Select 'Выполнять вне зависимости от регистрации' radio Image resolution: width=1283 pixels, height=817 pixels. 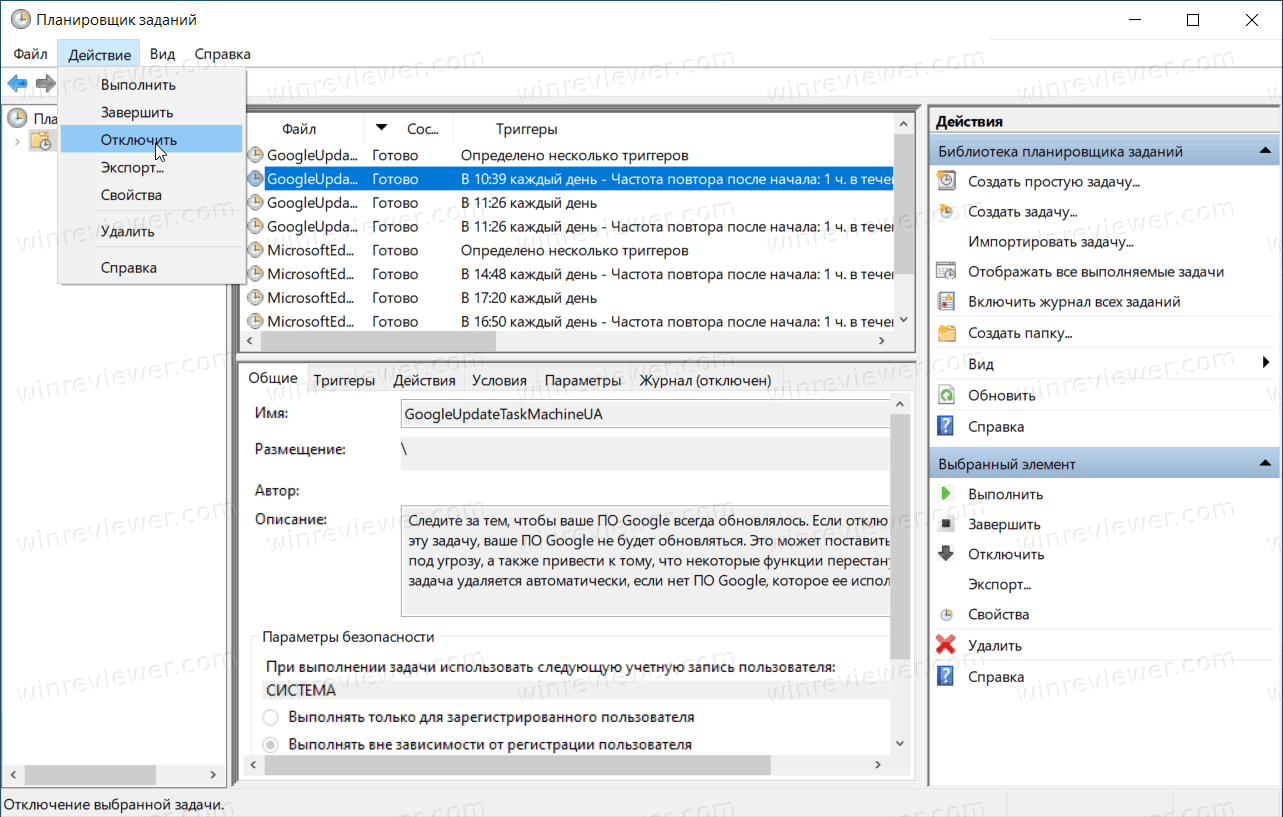pos(270,744)
